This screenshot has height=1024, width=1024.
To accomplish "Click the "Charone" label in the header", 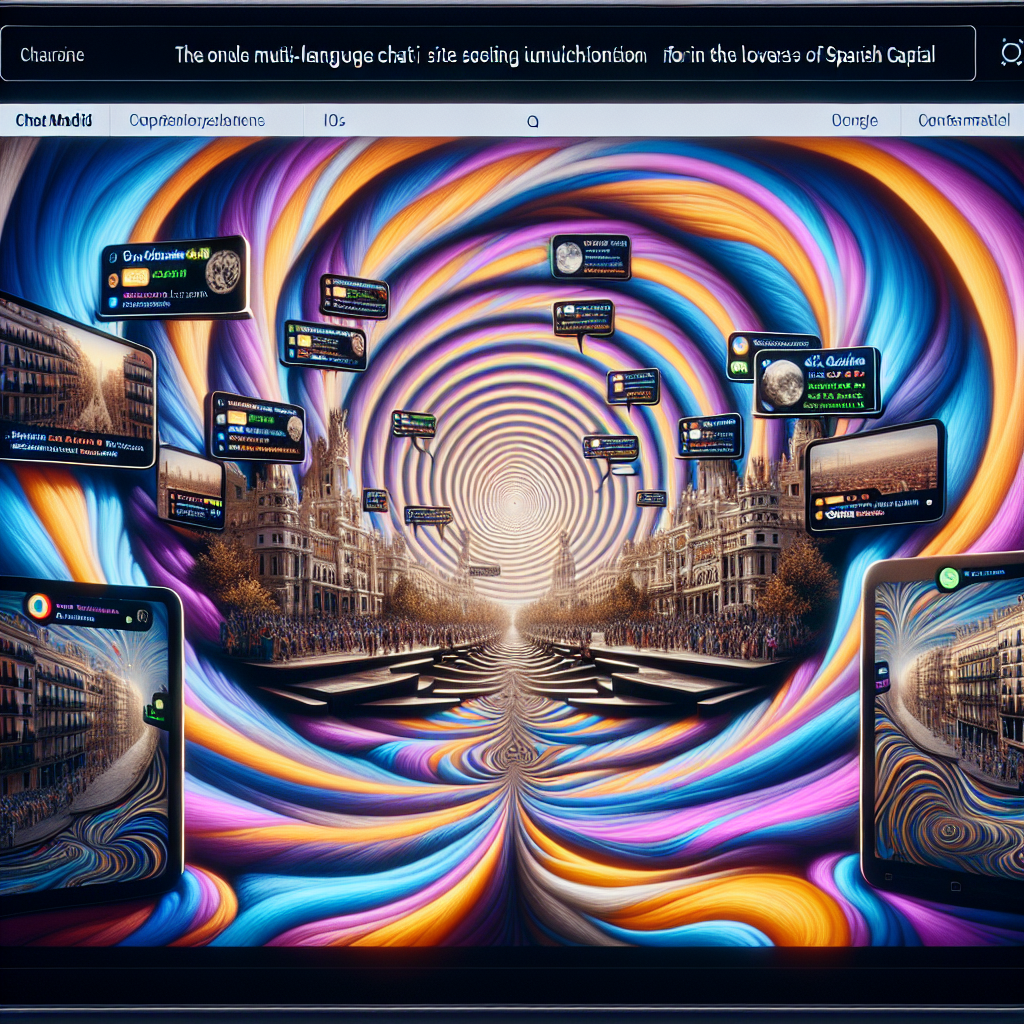I will (x=52, y=54).
